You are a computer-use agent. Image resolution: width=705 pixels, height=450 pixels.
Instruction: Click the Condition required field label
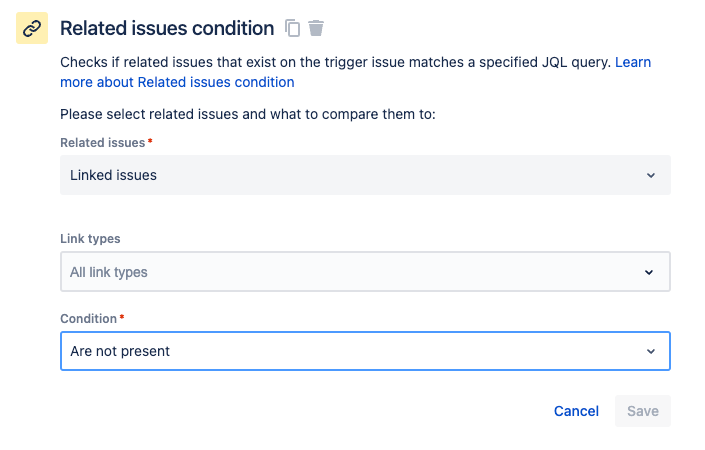coord(89,319)
